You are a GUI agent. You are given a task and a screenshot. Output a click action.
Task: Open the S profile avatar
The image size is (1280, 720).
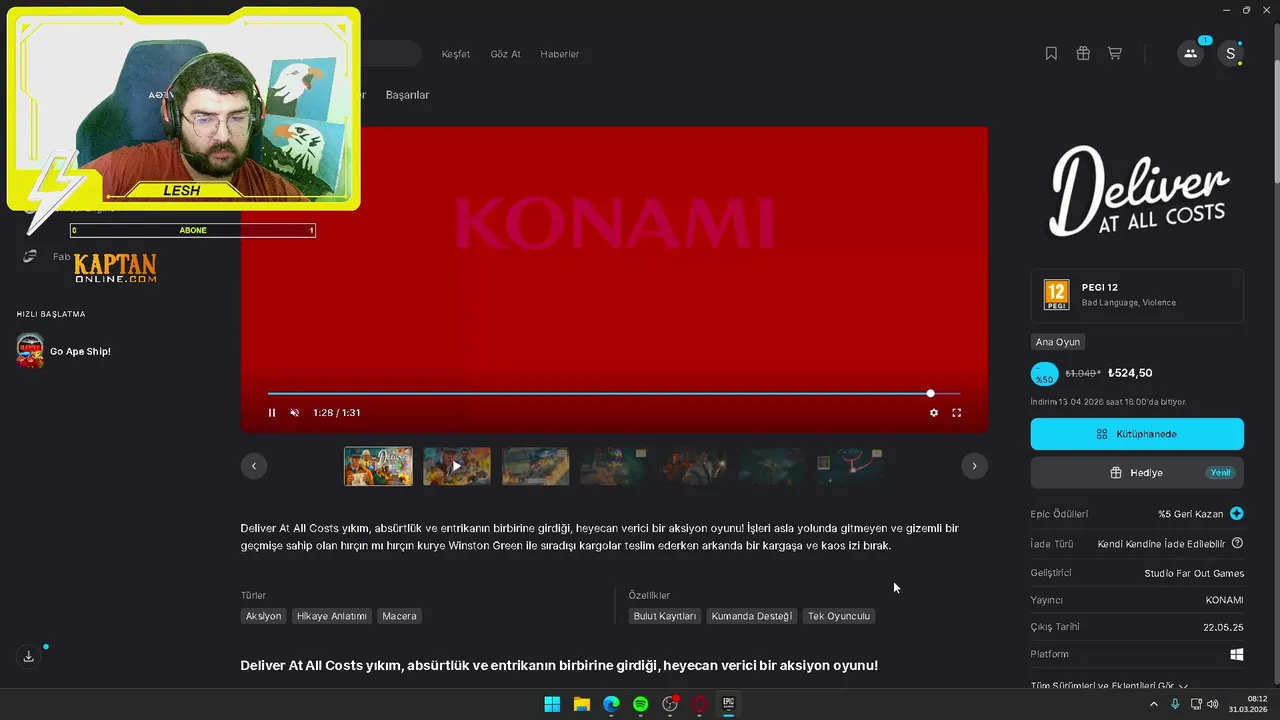1230,54
